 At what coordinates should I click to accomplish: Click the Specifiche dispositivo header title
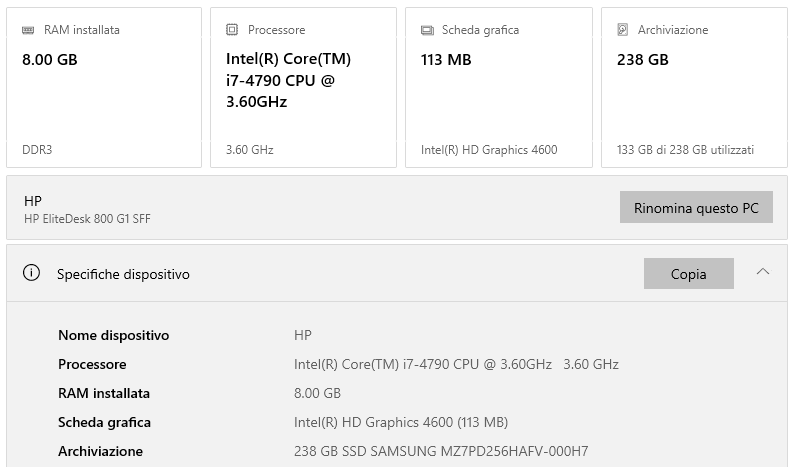point(123,274)
